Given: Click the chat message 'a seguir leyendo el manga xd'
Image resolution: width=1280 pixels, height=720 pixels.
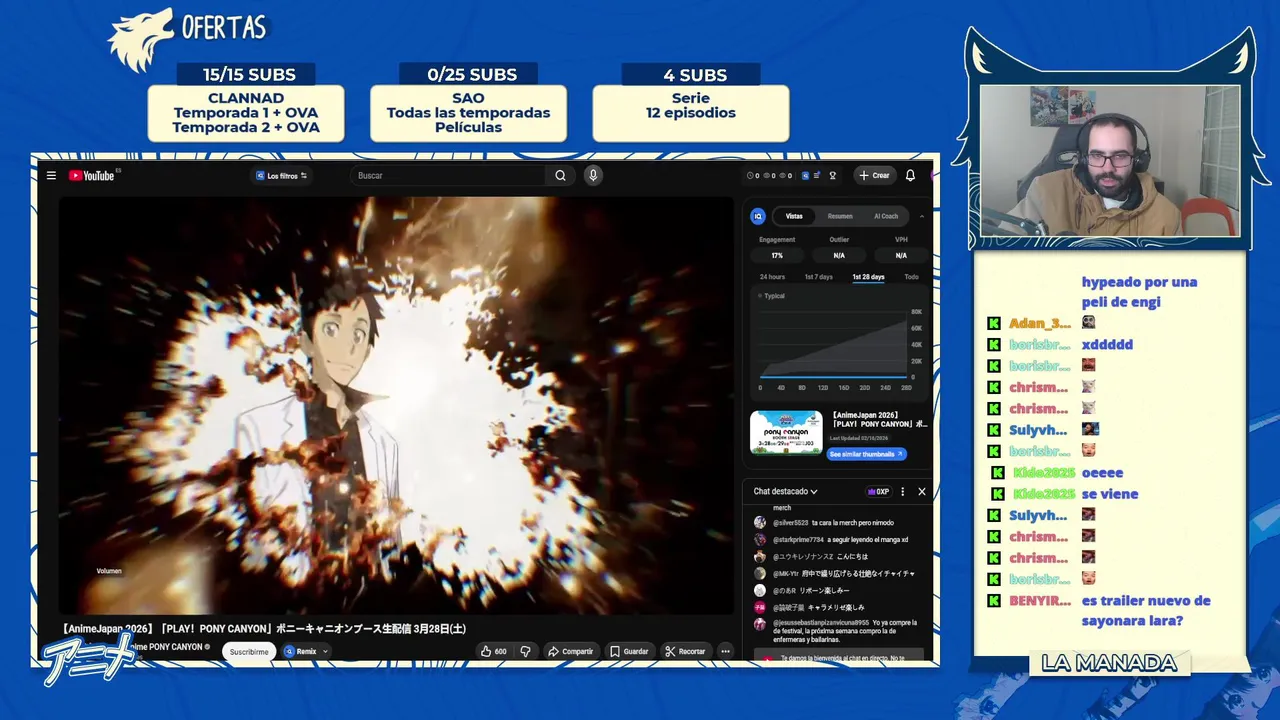Looking at the screenshot, I should 867,540.
